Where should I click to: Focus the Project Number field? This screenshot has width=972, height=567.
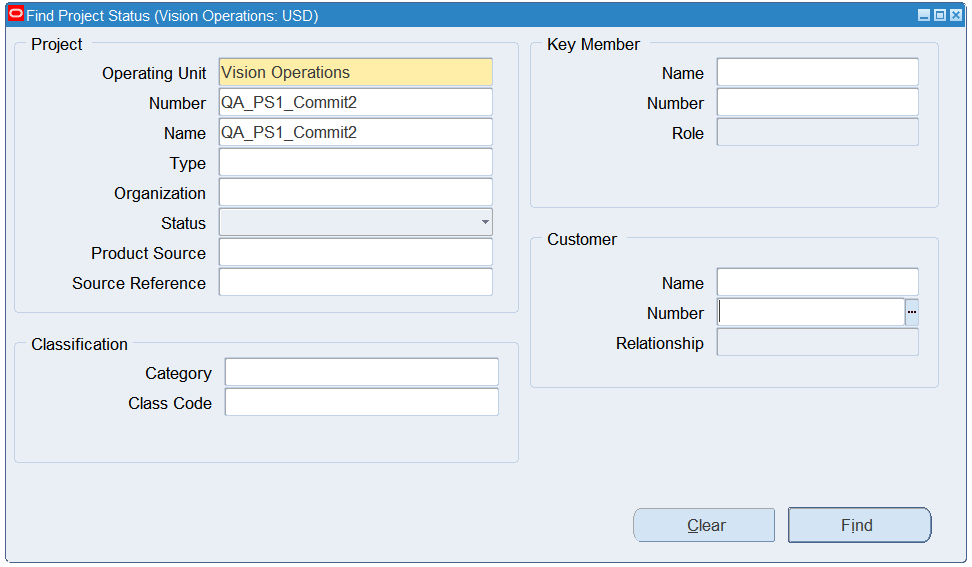(x=356, y=102)
